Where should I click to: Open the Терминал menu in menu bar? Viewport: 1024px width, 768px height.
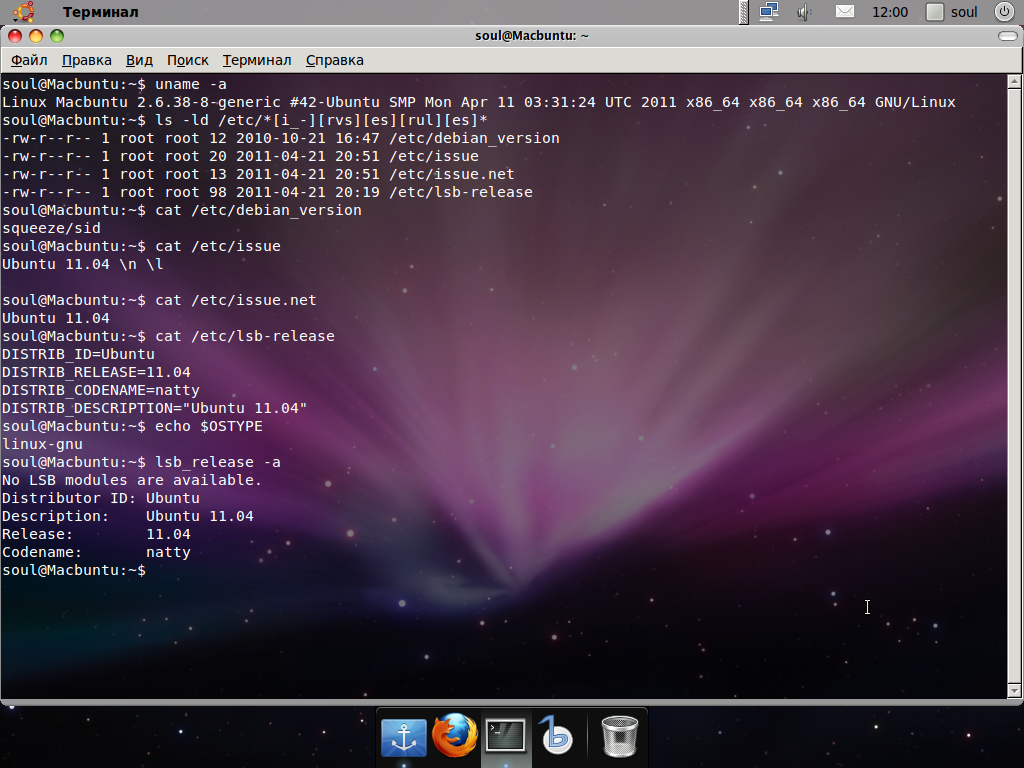(x=257, y=60)
